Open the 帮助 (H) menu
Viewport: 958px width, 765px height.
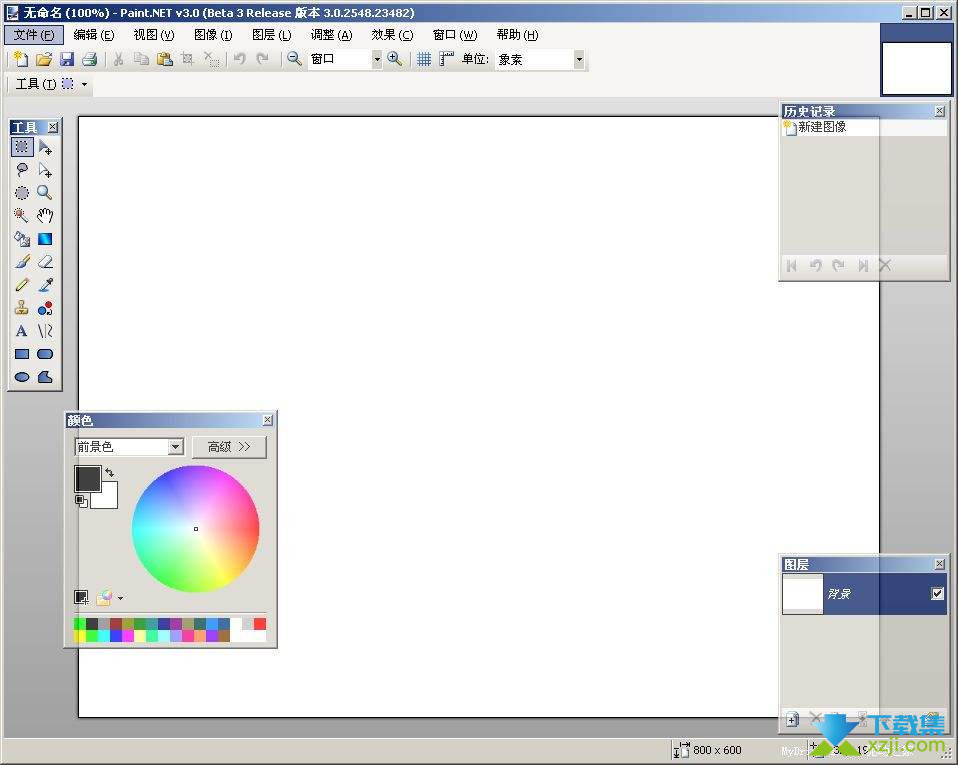[x=517, y=35]
